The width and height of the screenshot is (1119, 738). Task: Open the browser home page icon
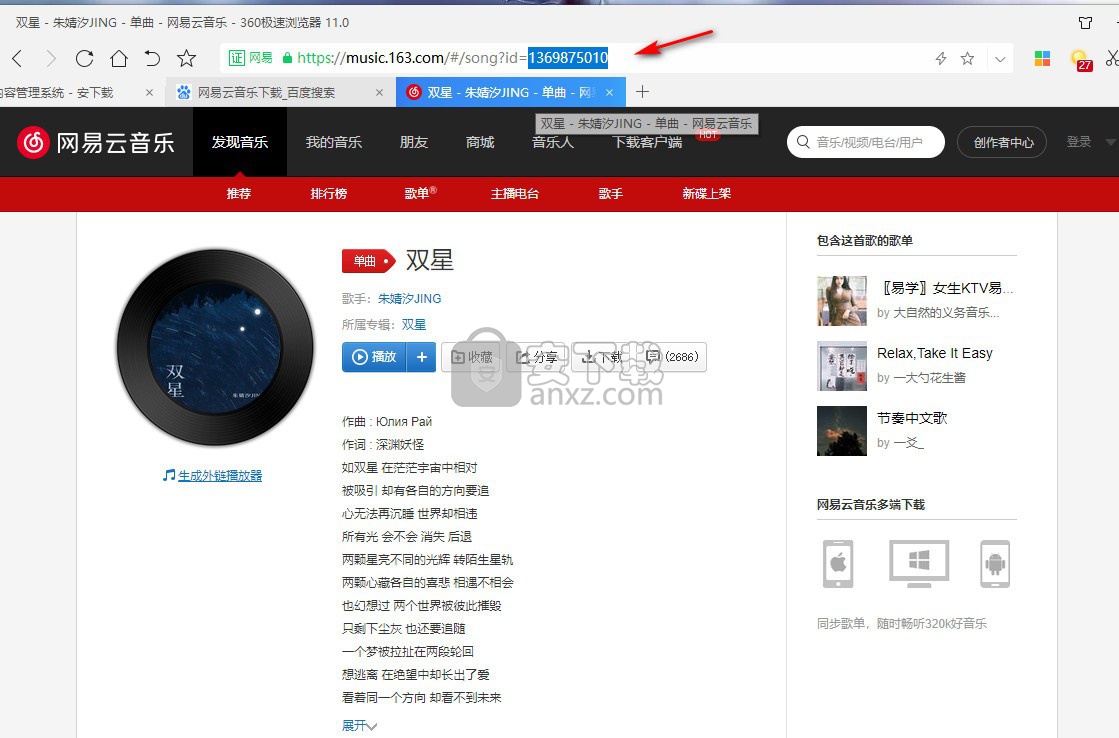tap(118, 58)
